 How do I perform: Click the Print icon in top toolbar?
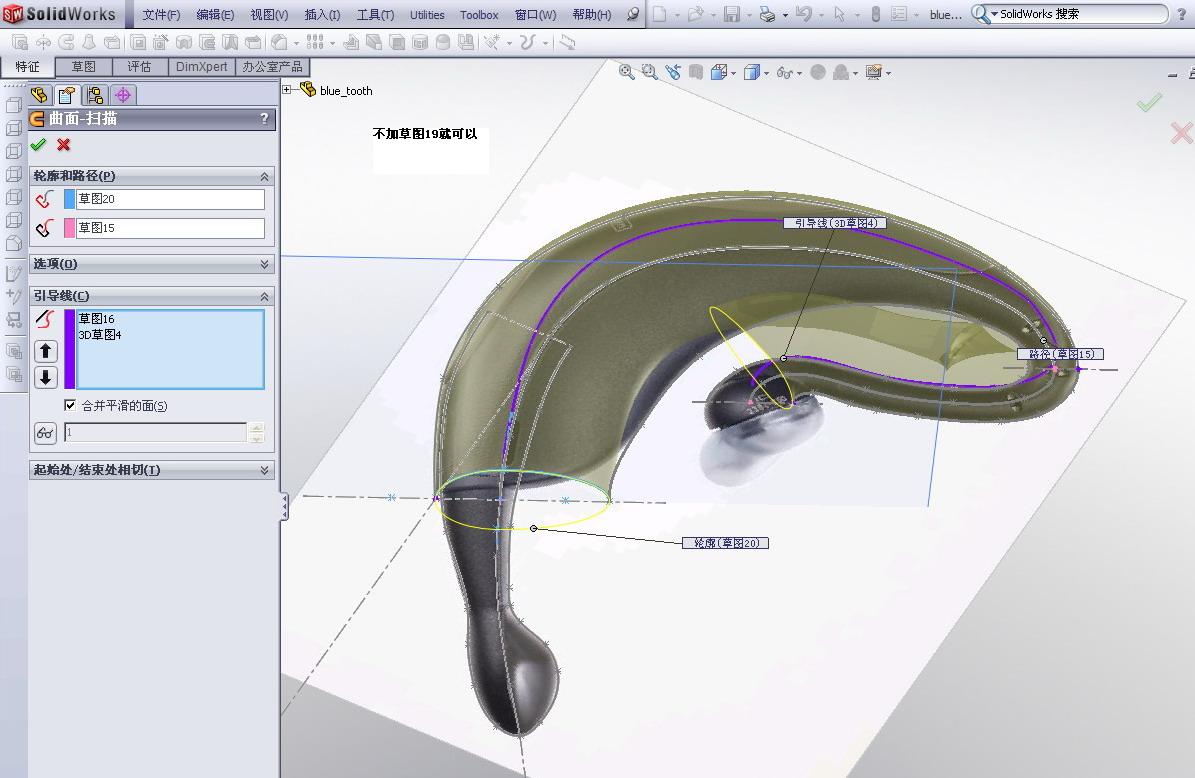[x=767, y=14]
